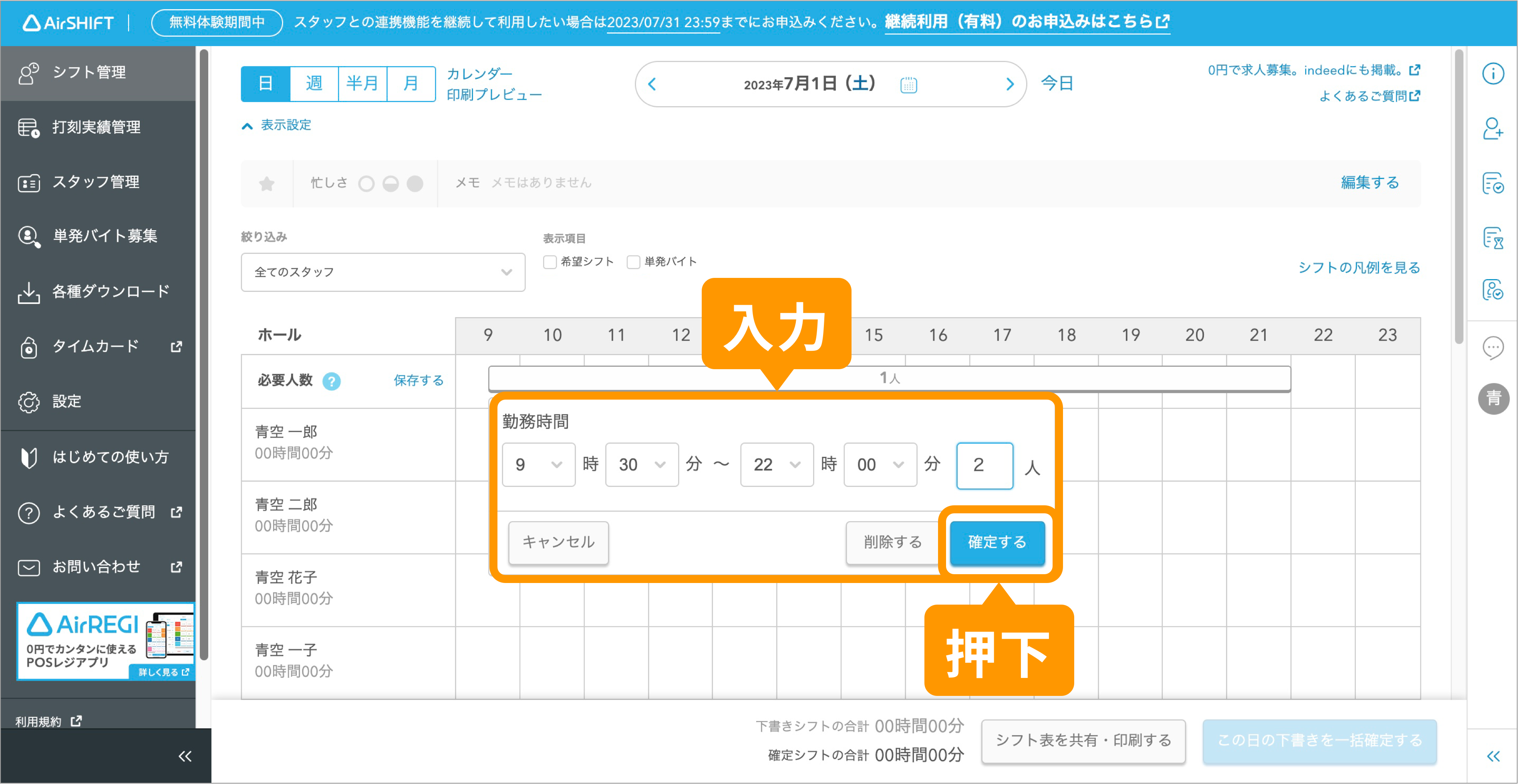The width and height of the screenshot is (1518, 784).
Task: Open 単発バイト募集 in the sidebar
Action: 98,236
